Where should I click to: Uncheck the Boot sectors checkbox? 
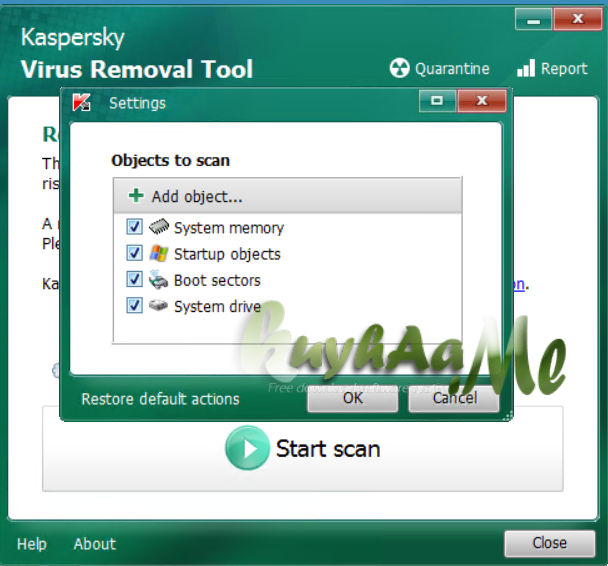click(135, 279)
